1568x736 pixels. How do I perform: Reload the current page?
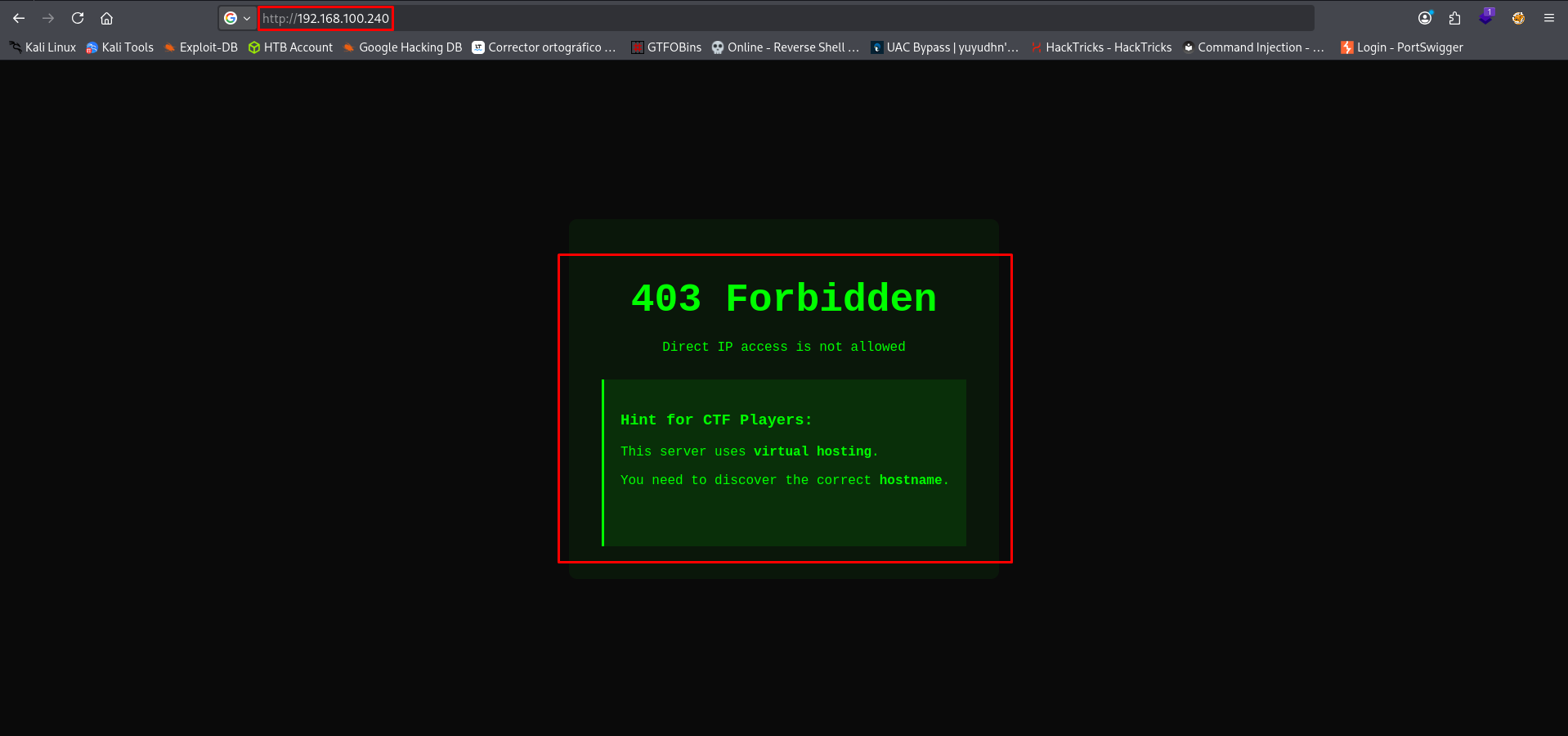[x=78, y=18]
